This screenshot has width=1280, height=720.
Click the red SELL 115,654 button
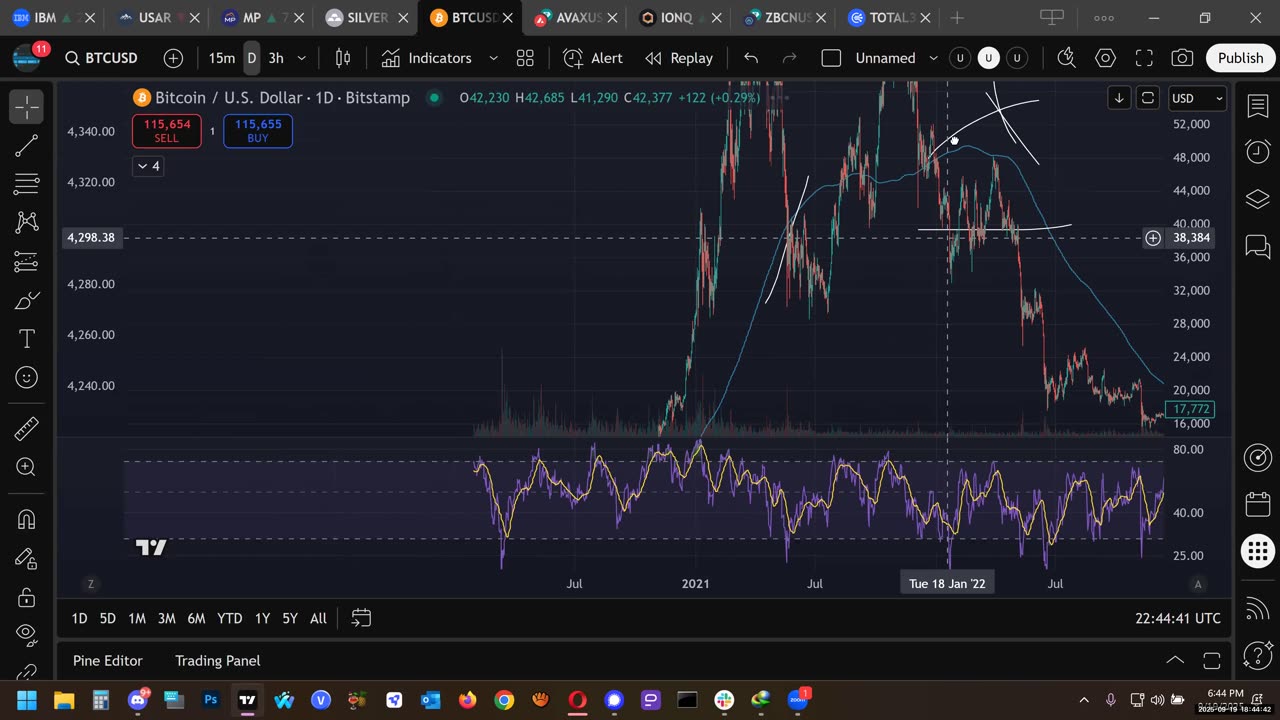(166, 131)
